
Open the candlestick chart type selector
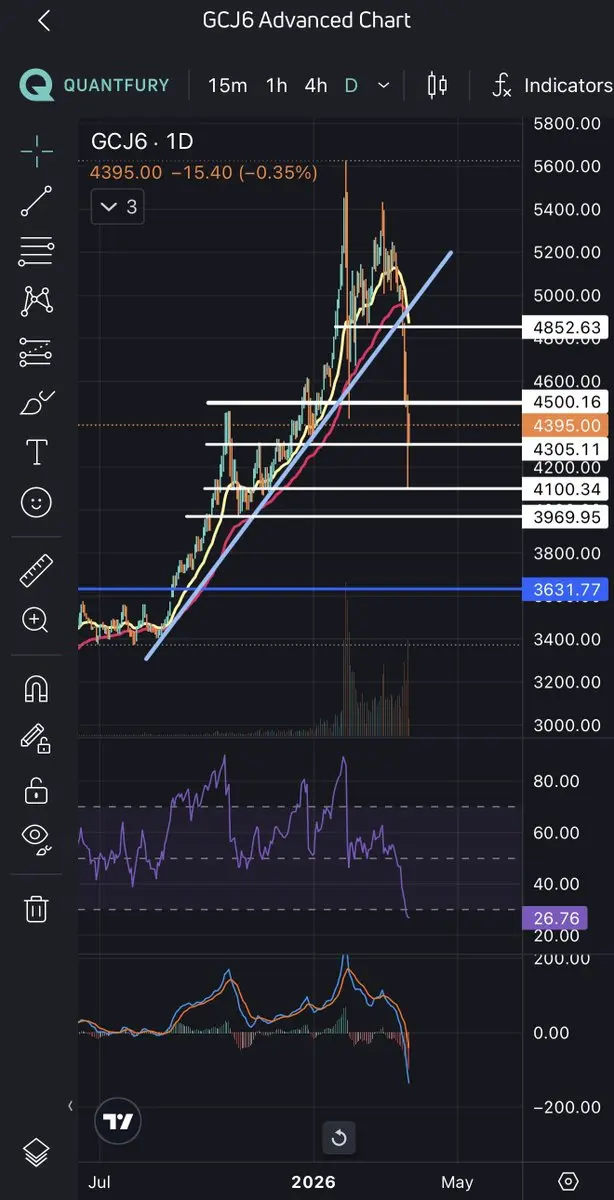pyautogui.click(x=437, y=85)
